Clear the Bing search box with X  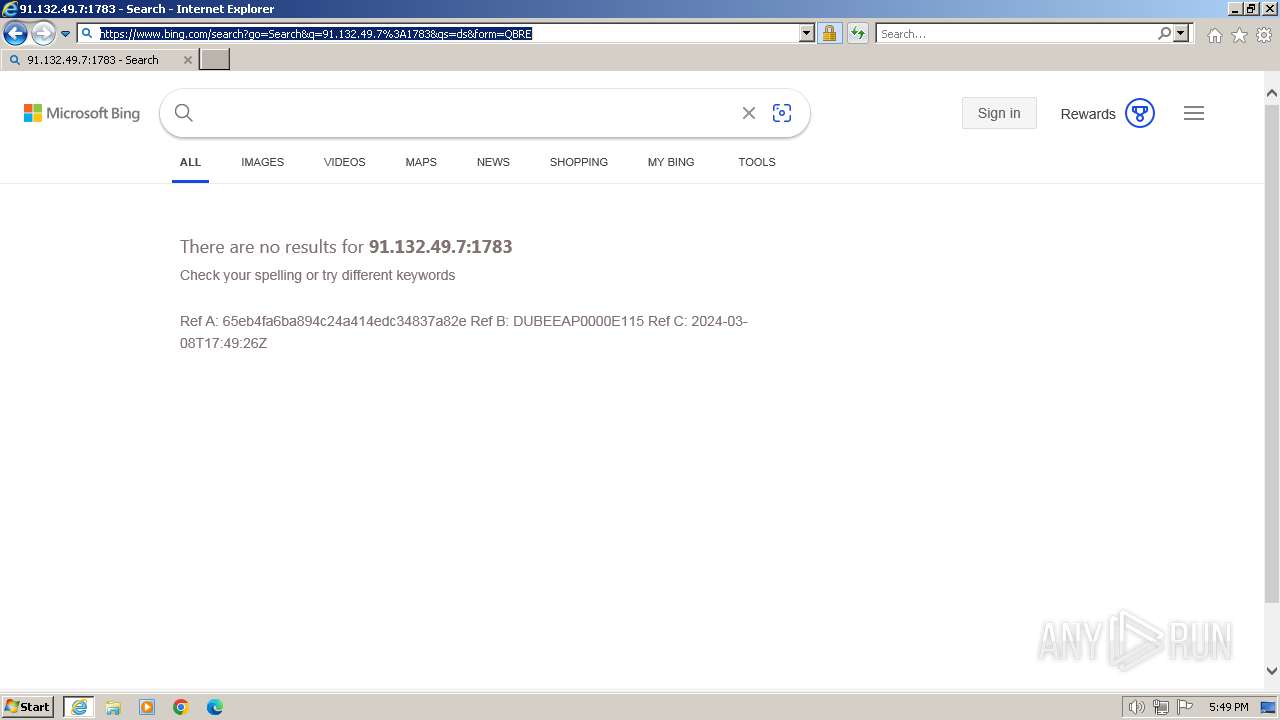pos(748,113)
